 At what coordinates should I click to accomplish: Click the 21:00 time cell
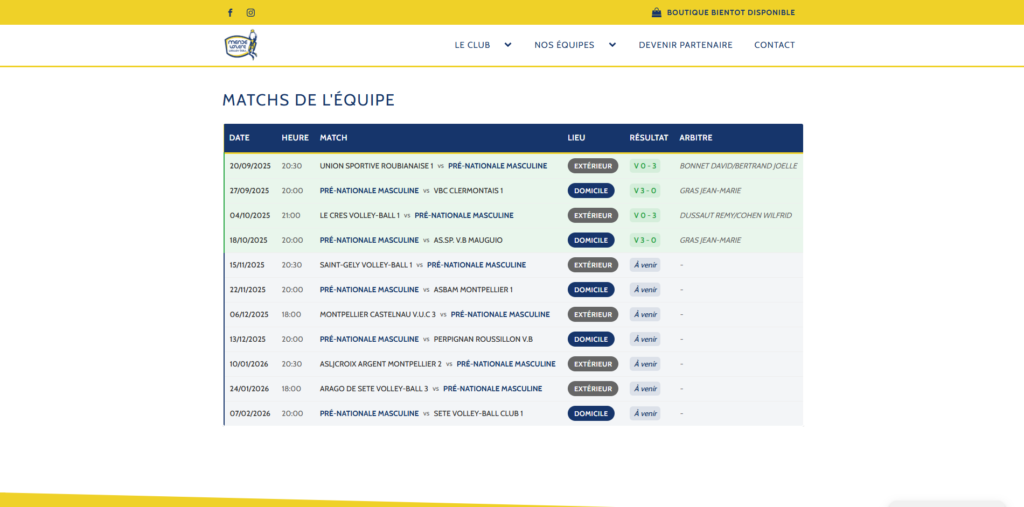point(291,216)
